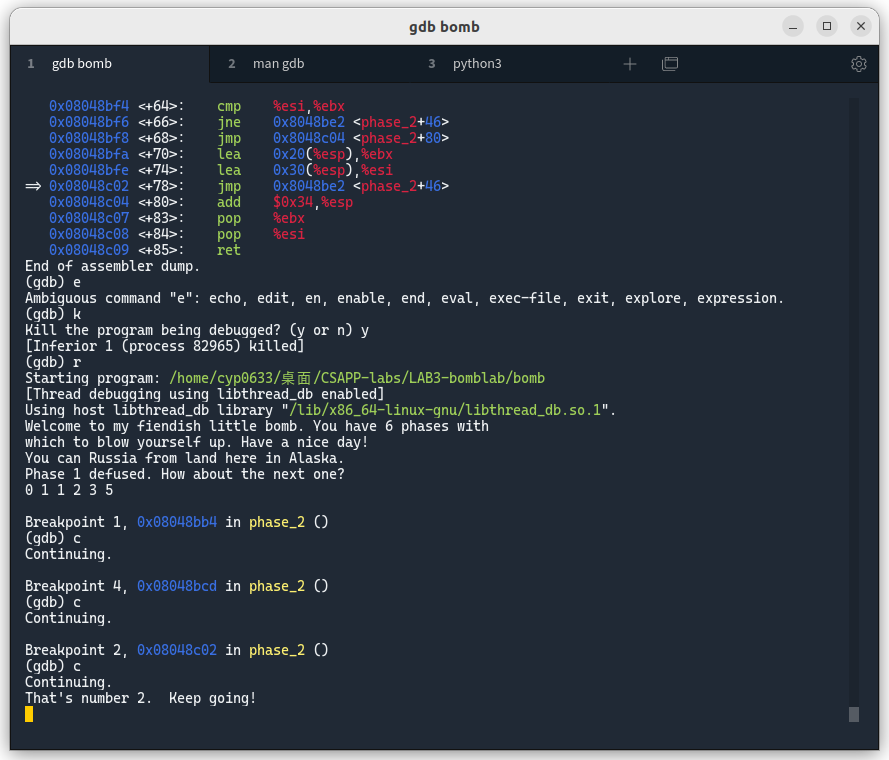Image resolution: width=889 pixels, height=760 pixels.
Task: Maximize the gdb bomb window
Action: (827, 27)
